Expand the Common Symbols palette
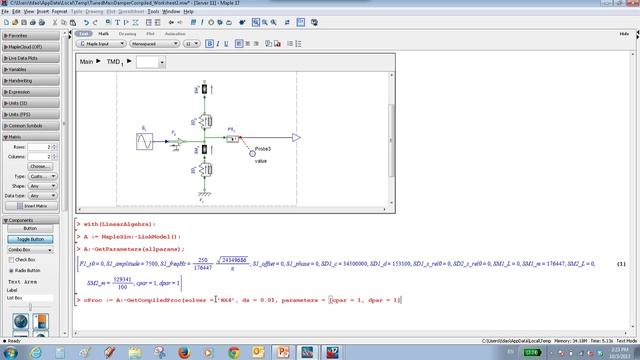The height and width of the screenshot is (360, 640). coord(31,126)
